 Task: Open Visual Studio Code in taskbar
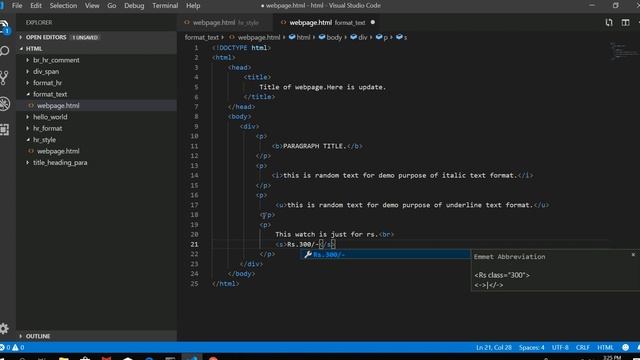192,358
